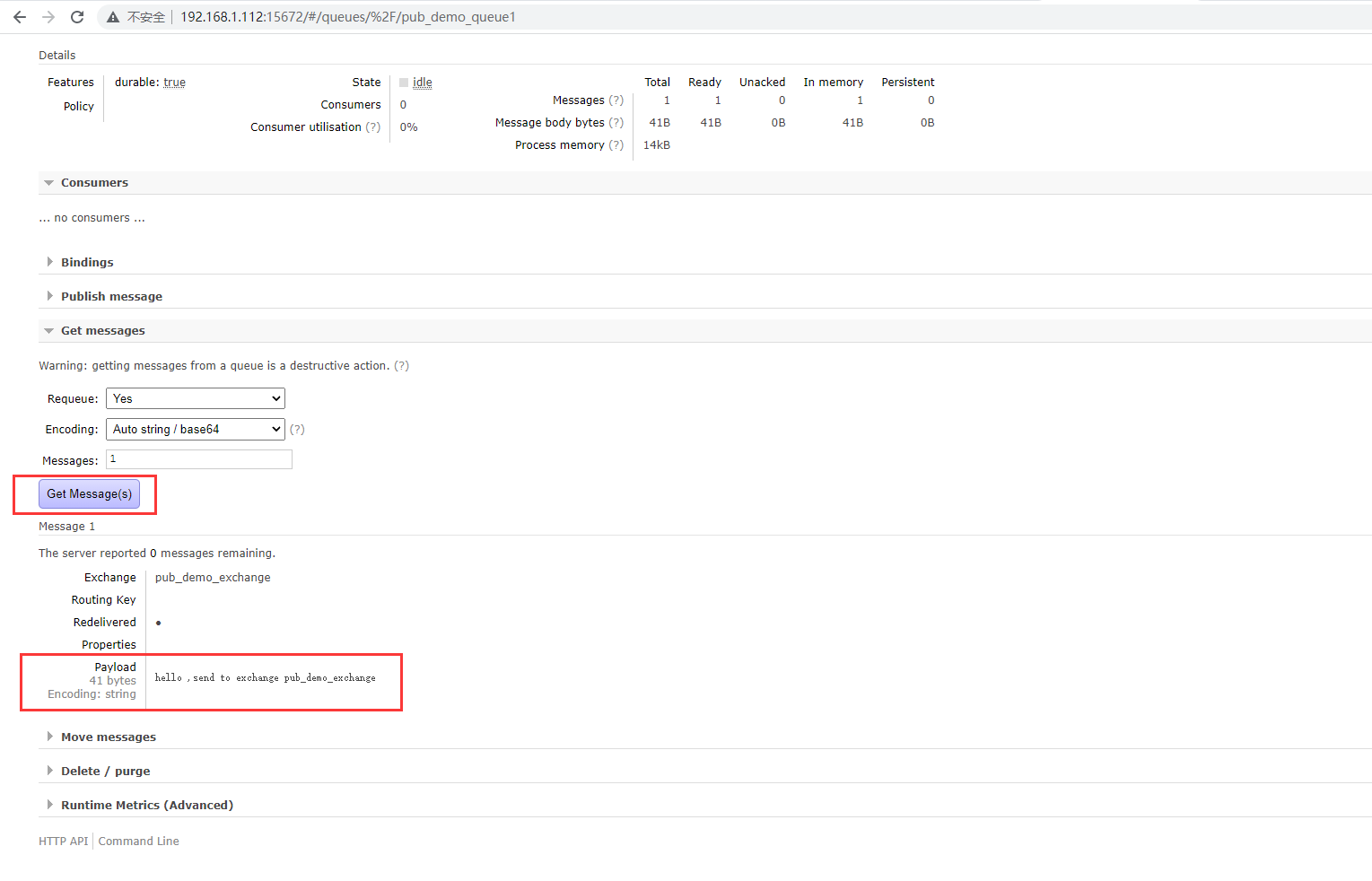Open the Requeue dropdown set to Yes
The width and height of the screenshot is (1372, 881).
[x=196, y=398]
